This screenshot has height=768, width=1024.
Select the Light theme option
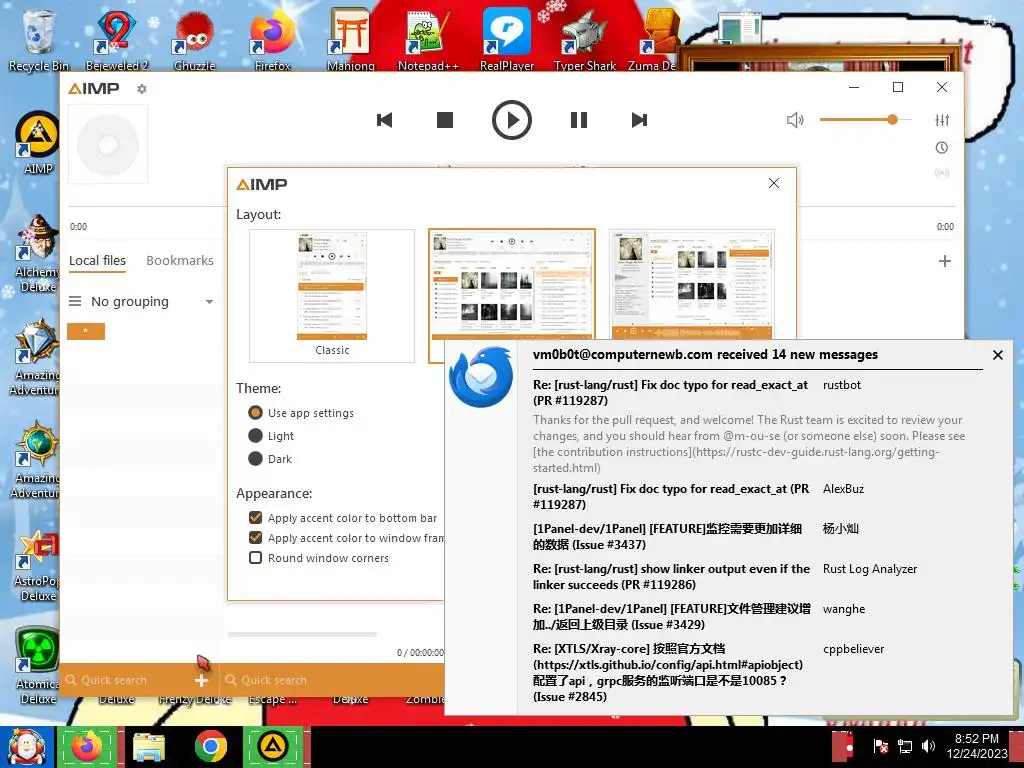tap(271, 436)
